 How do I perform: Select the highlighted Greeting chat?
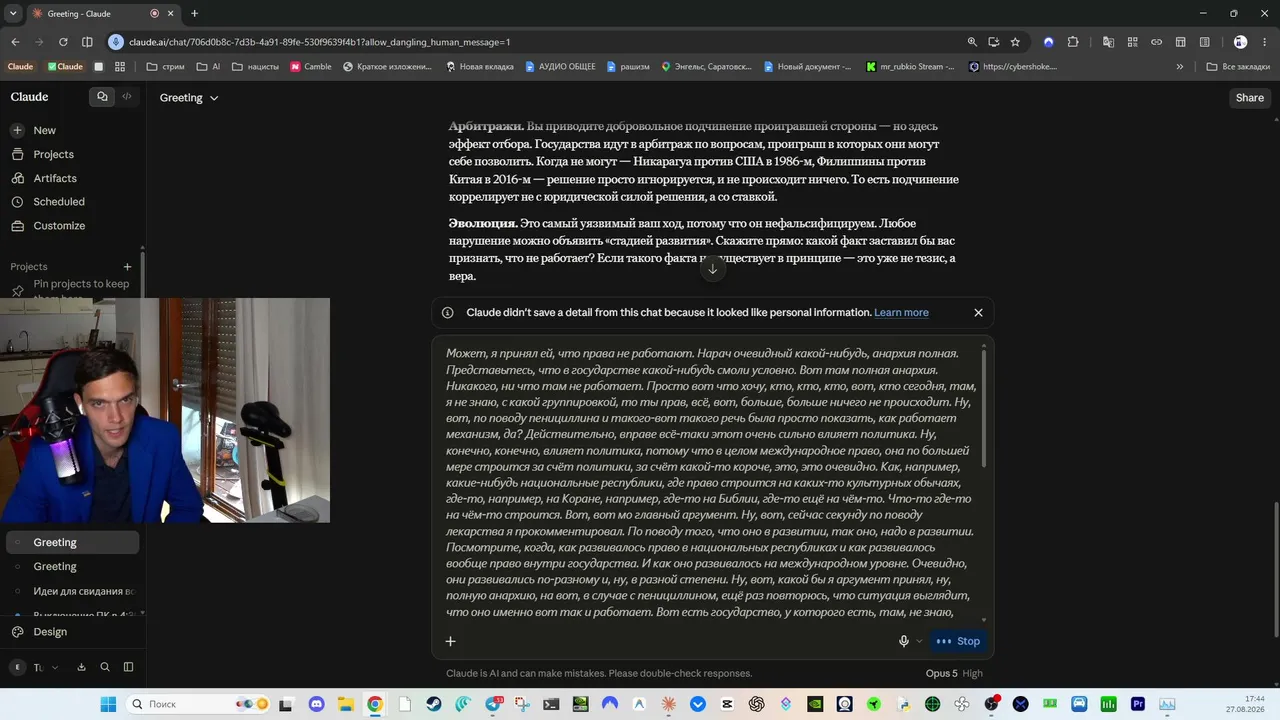pyautogui.click(x=72, y=542)
